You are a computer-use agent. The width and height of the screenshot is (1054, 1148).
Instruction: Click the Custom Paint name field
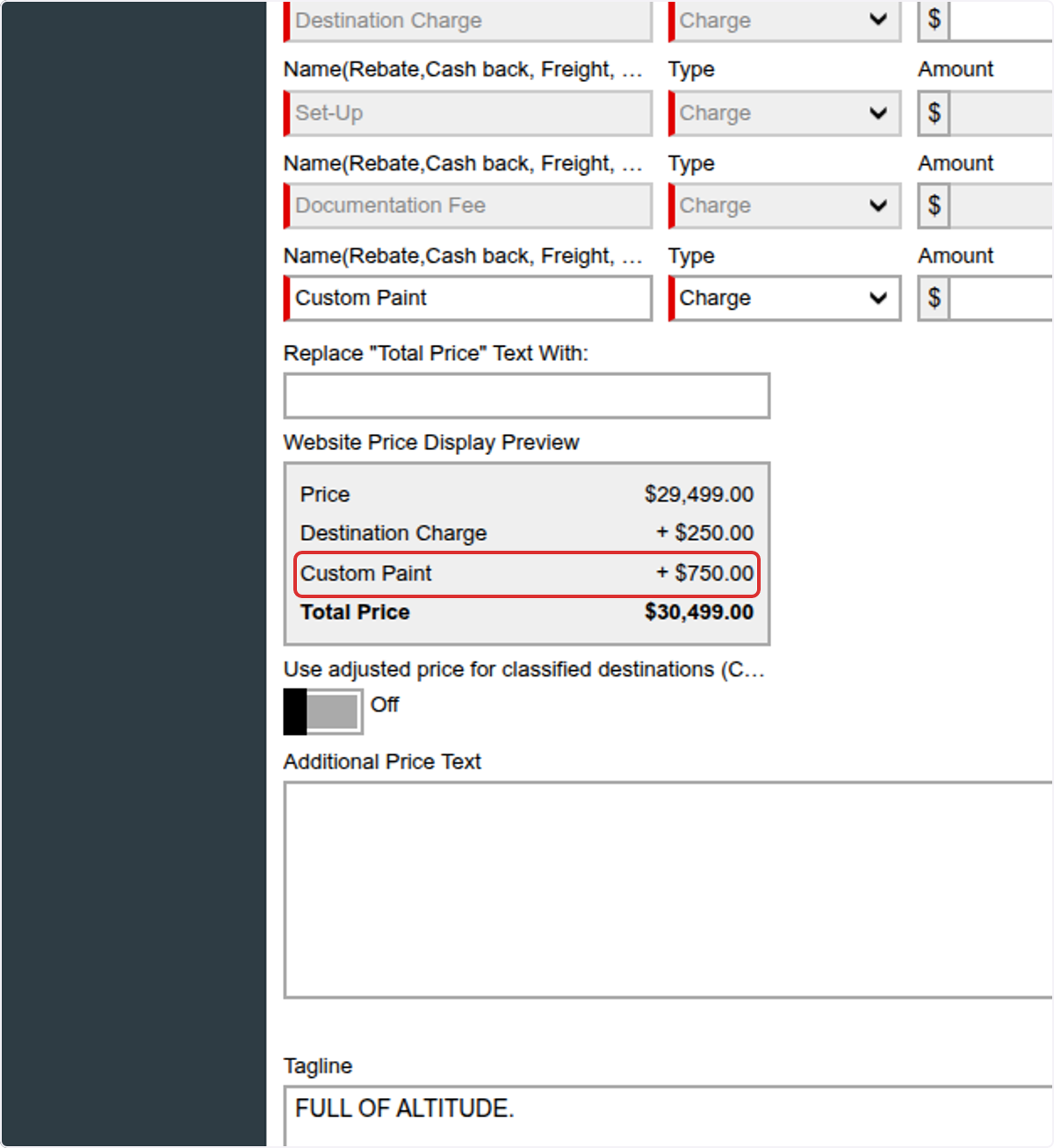click(468, 298)
